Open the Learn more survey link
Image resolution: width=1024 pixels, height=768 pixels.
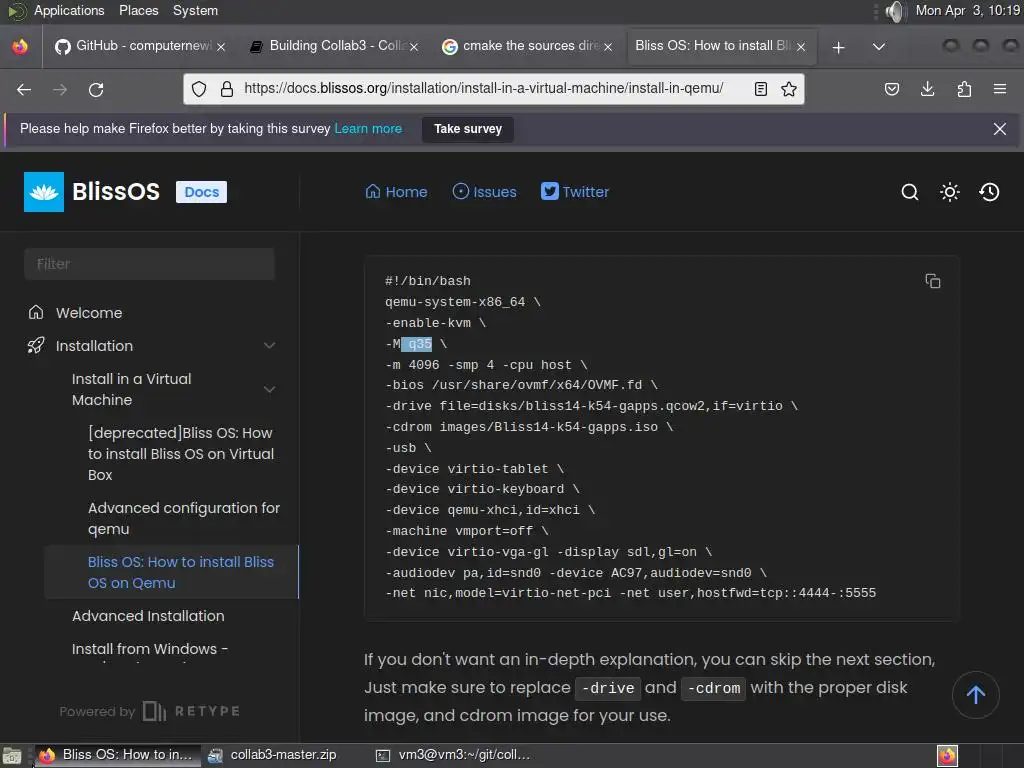coord(368,129)
